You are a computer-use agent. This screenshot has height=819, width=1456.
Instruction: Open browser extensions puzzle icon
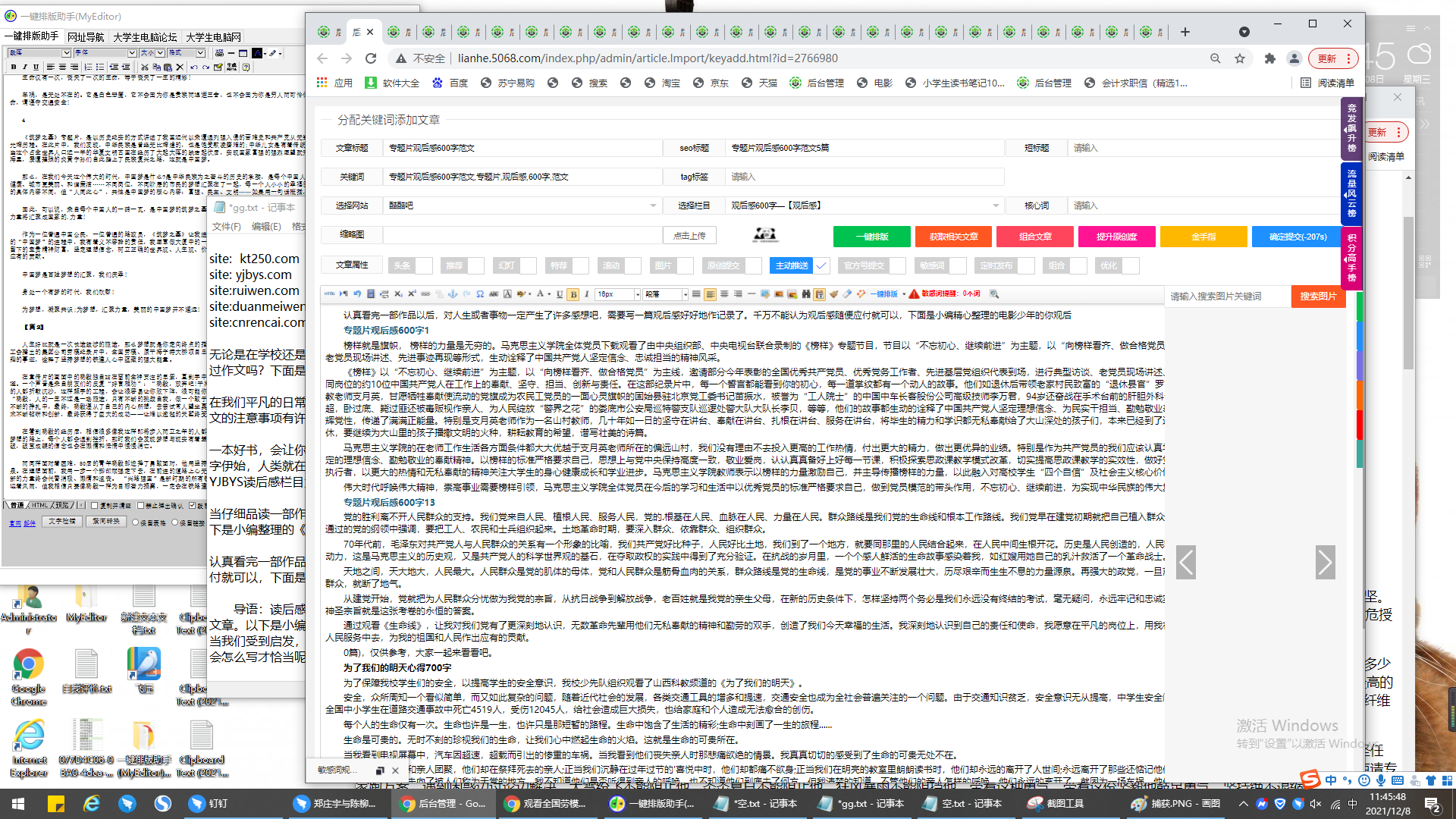pos(1270,58)
